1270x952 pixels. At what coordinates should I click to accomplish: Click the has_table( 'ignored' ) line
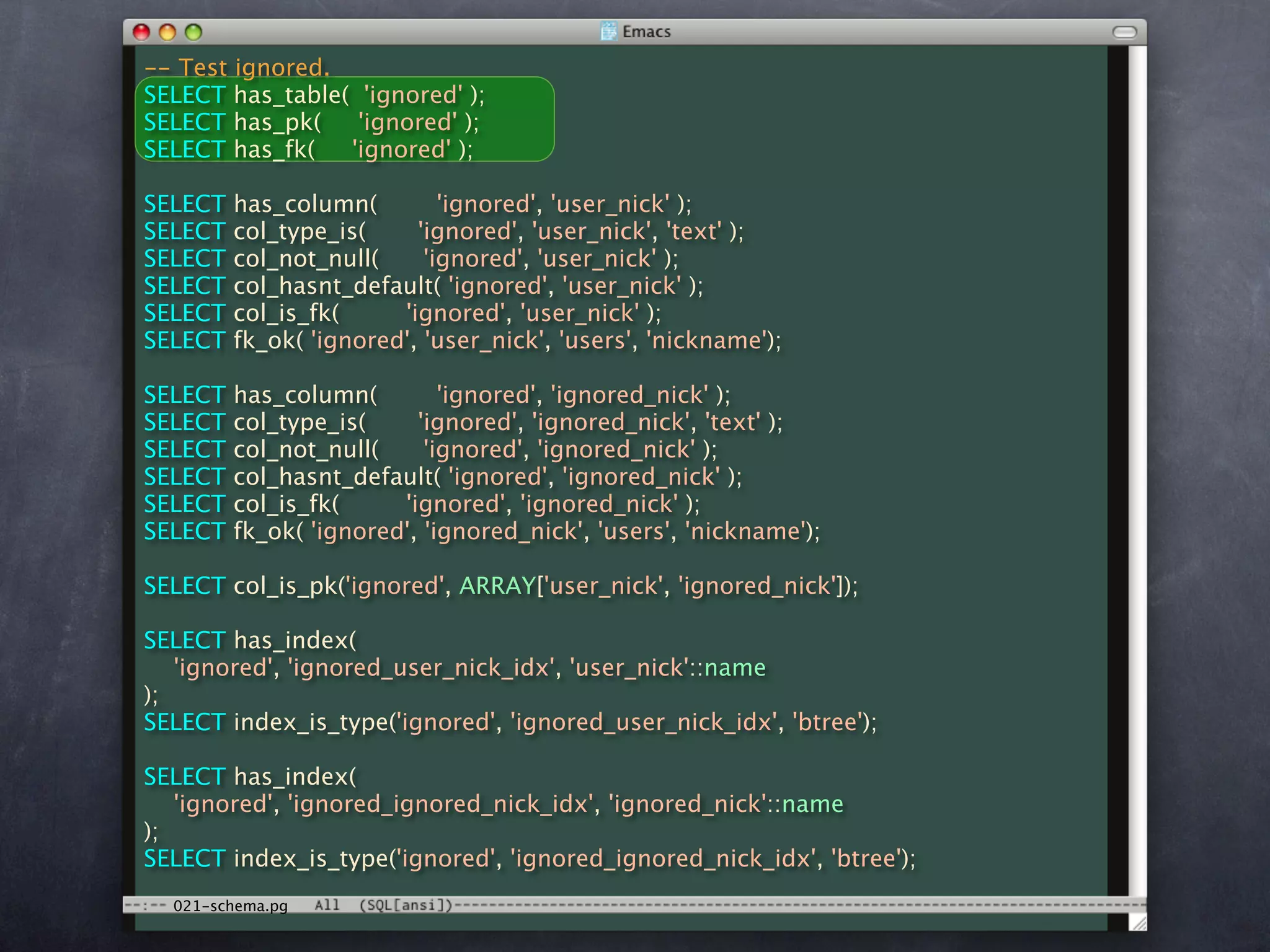[x=314, y=95]
